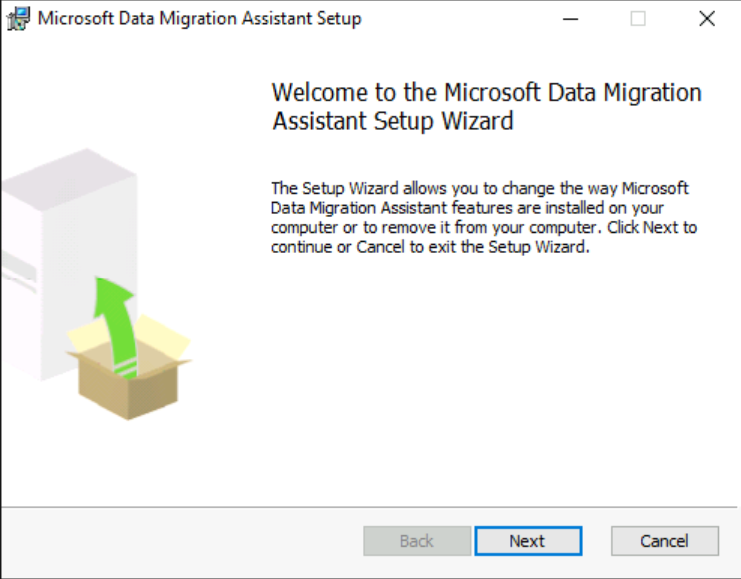Click the greyed-out maximize window button

pos(638,19)
